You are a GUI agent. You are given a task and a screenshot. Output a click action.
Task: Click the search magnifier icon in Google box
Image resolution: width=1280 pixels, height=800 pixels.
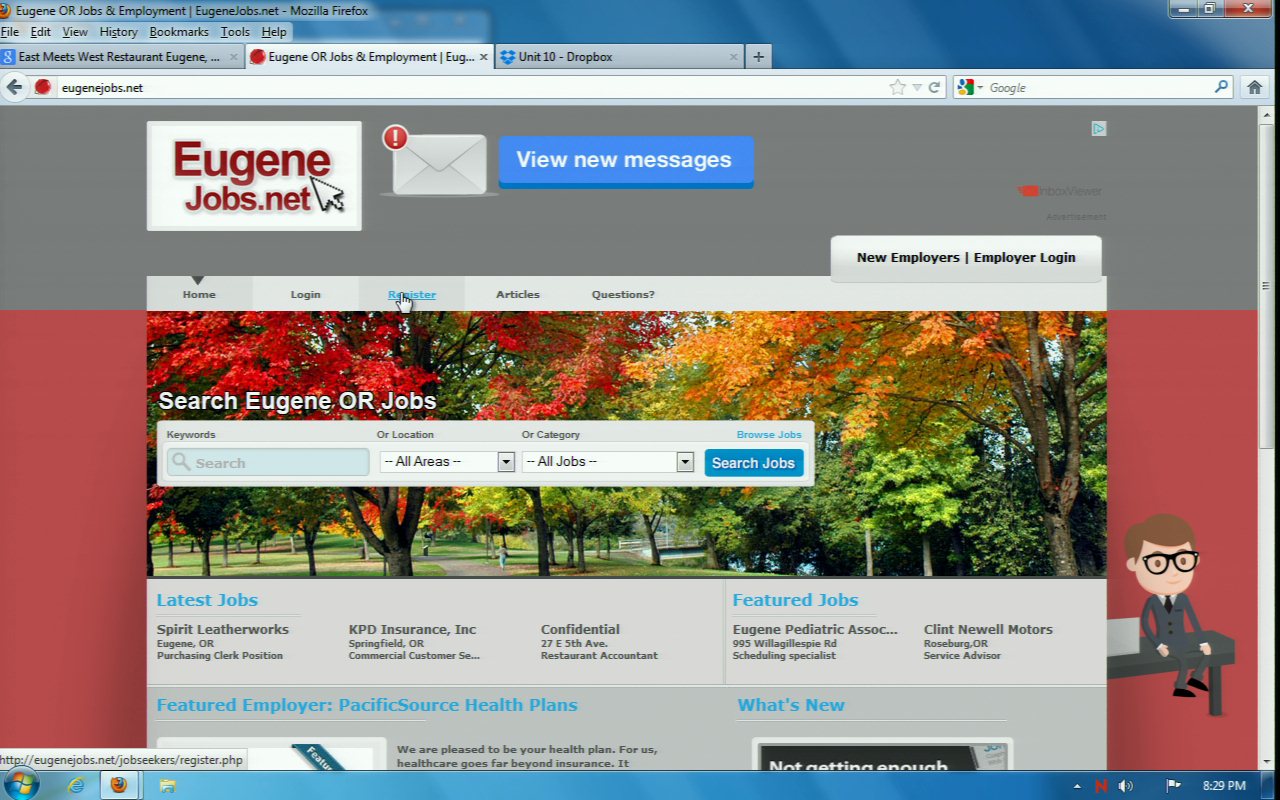point(1221,87)
